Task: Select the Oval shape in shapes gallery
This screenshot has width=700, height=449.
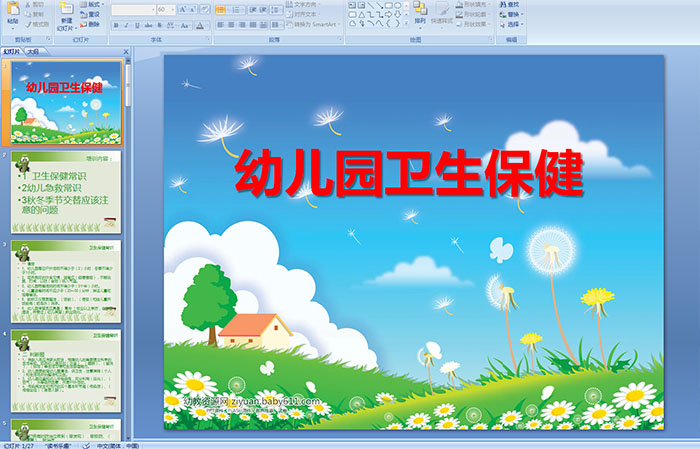Action: tap(397, 5)
